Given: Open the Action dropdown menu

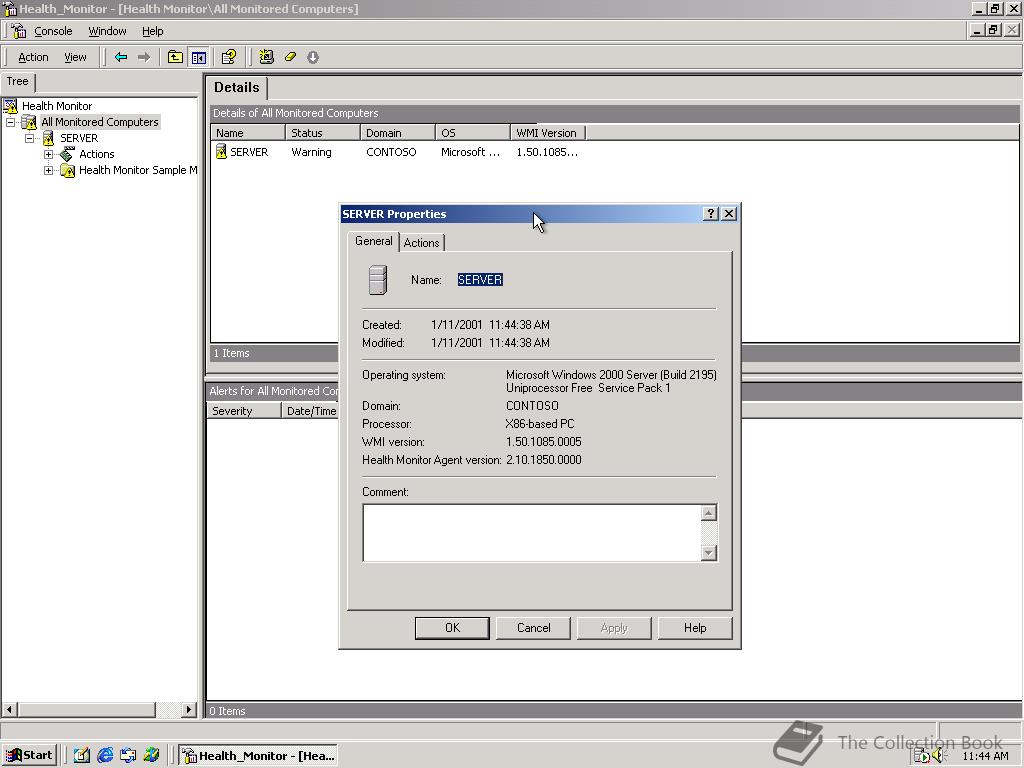Looking at the screenshot, I should pos(33,57).
